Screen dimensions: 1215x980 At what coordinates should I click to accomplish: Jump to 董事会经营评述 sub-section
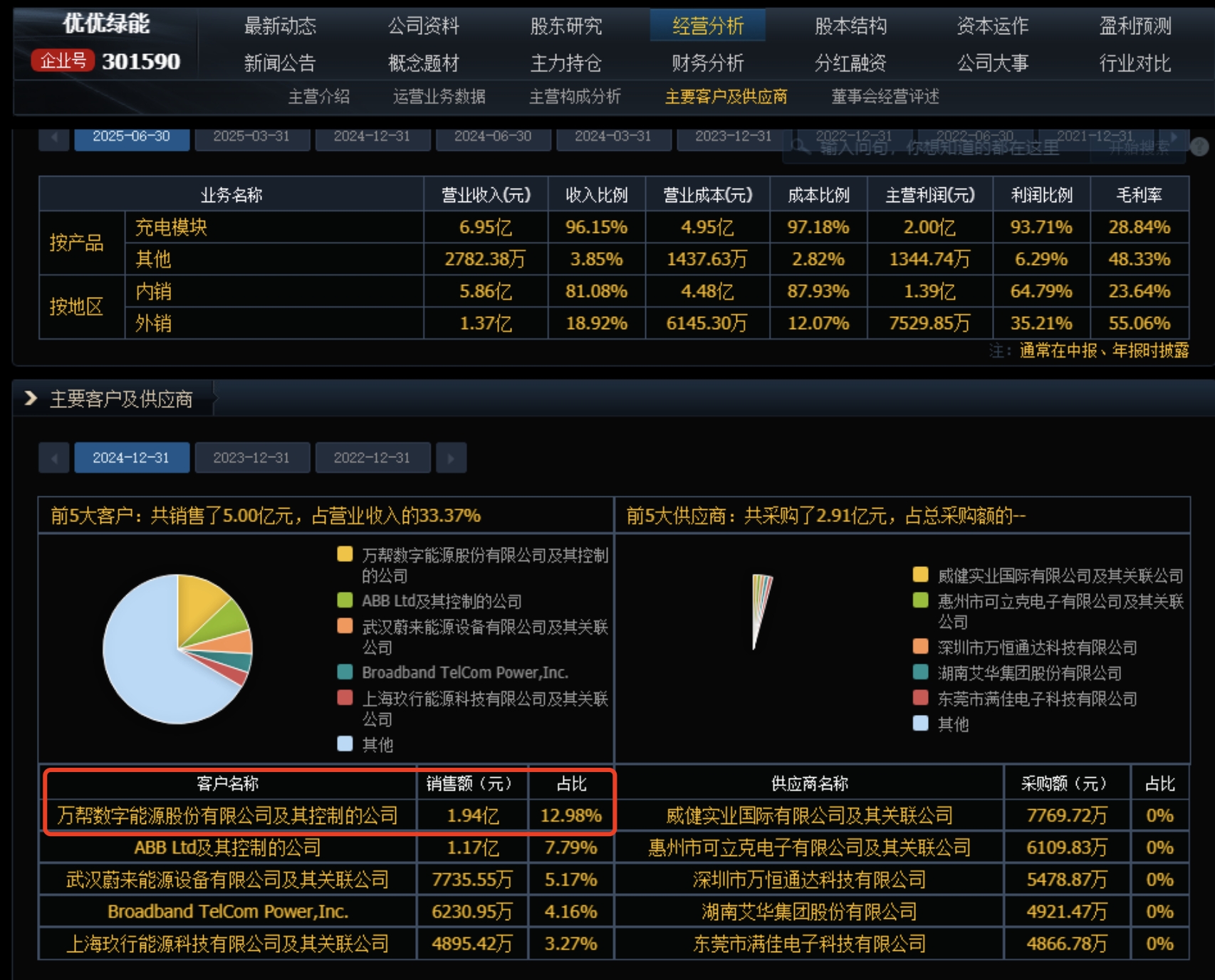click(885, 97)
